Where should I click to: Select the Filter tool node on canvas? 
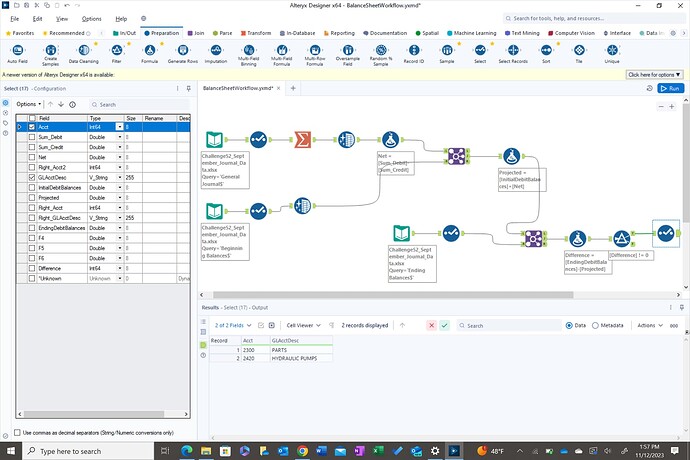coord(621,239)
